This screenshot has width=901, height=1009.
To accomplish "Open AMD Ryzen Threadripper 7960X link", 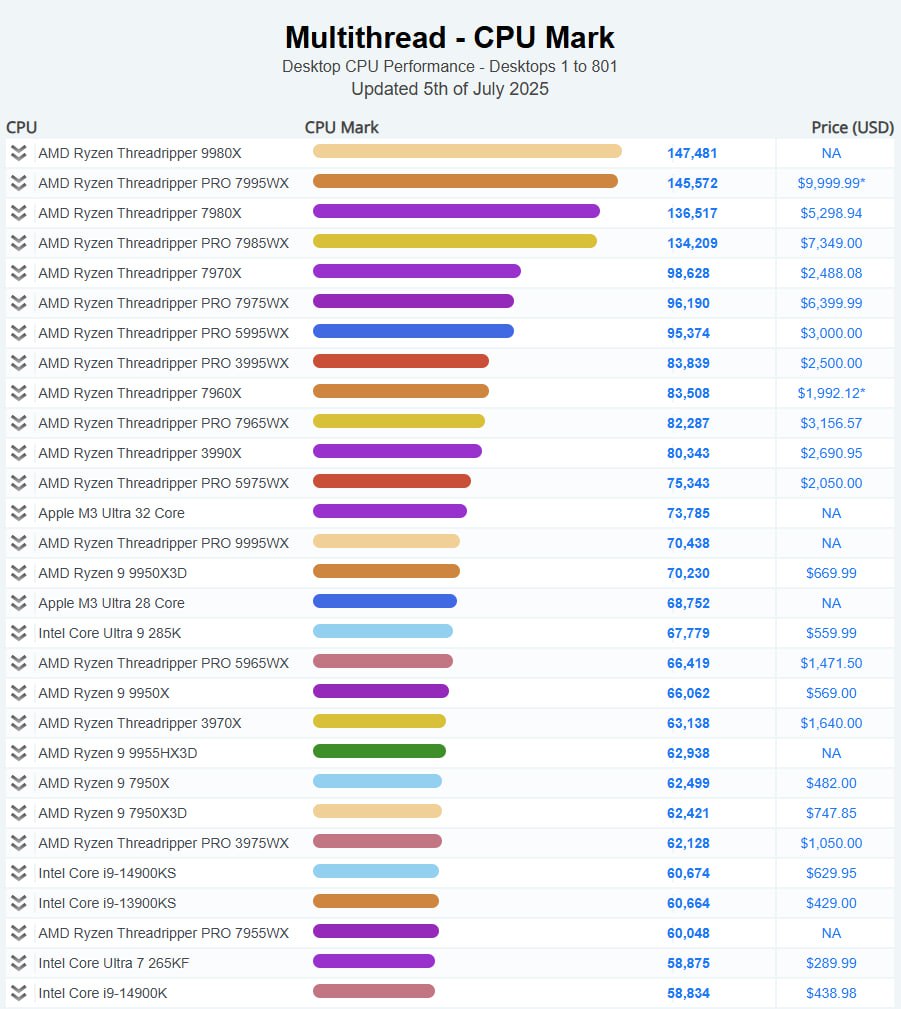I will [x=140, y=393].
